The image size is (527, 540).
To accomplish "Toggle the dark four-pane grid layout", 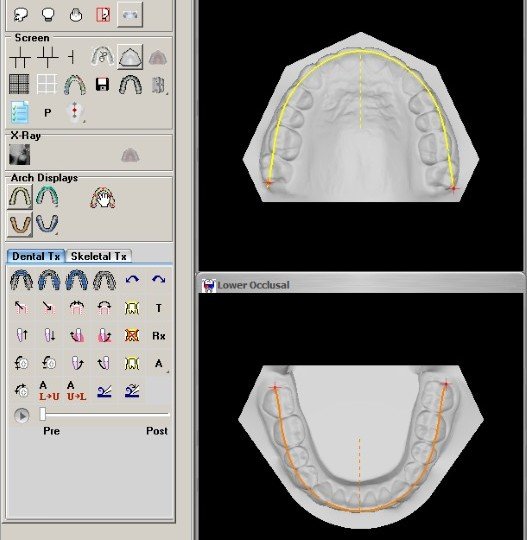I will tap(19, 84).
